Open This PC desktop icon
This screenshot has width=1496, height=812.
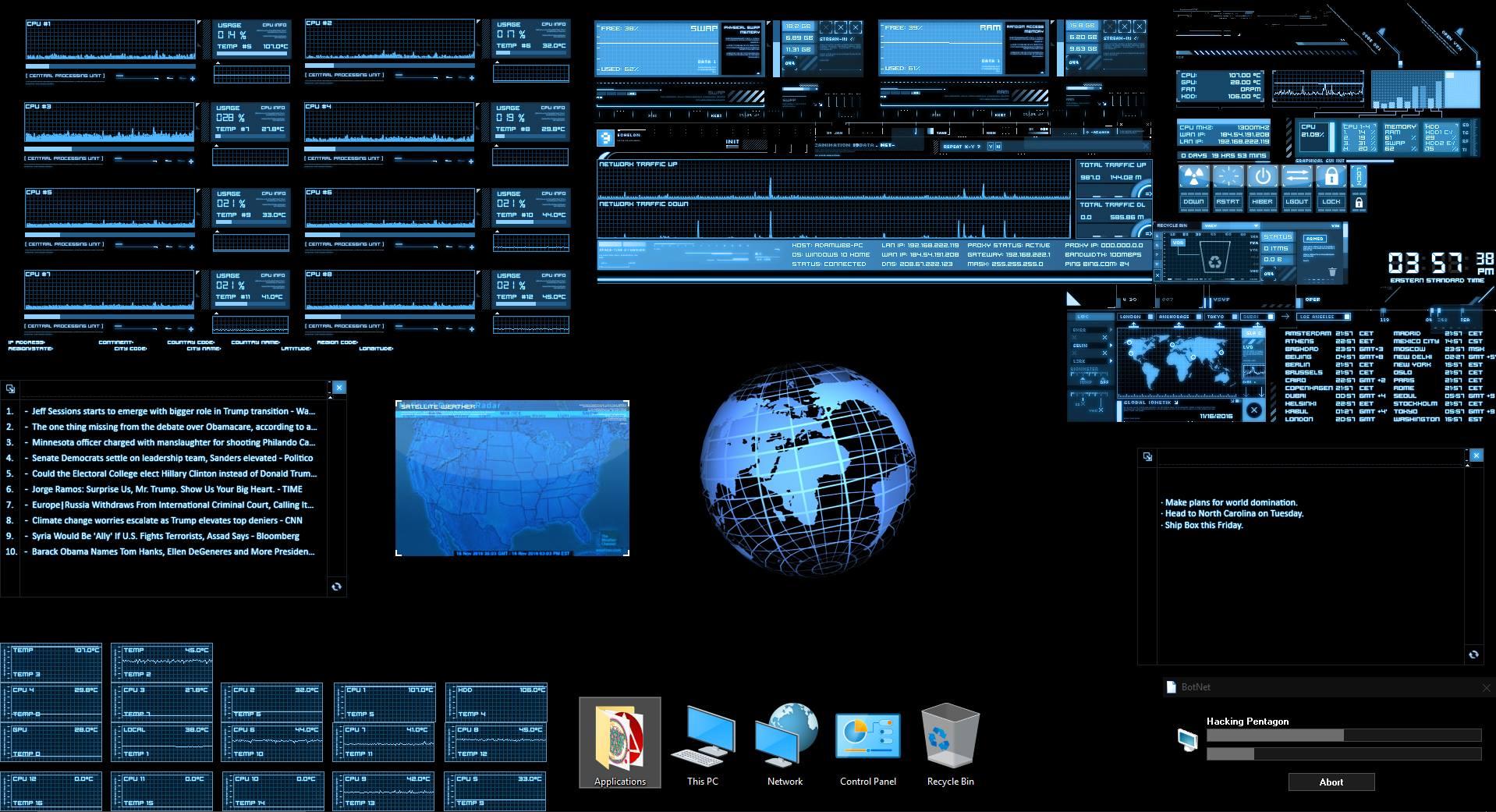703,742
